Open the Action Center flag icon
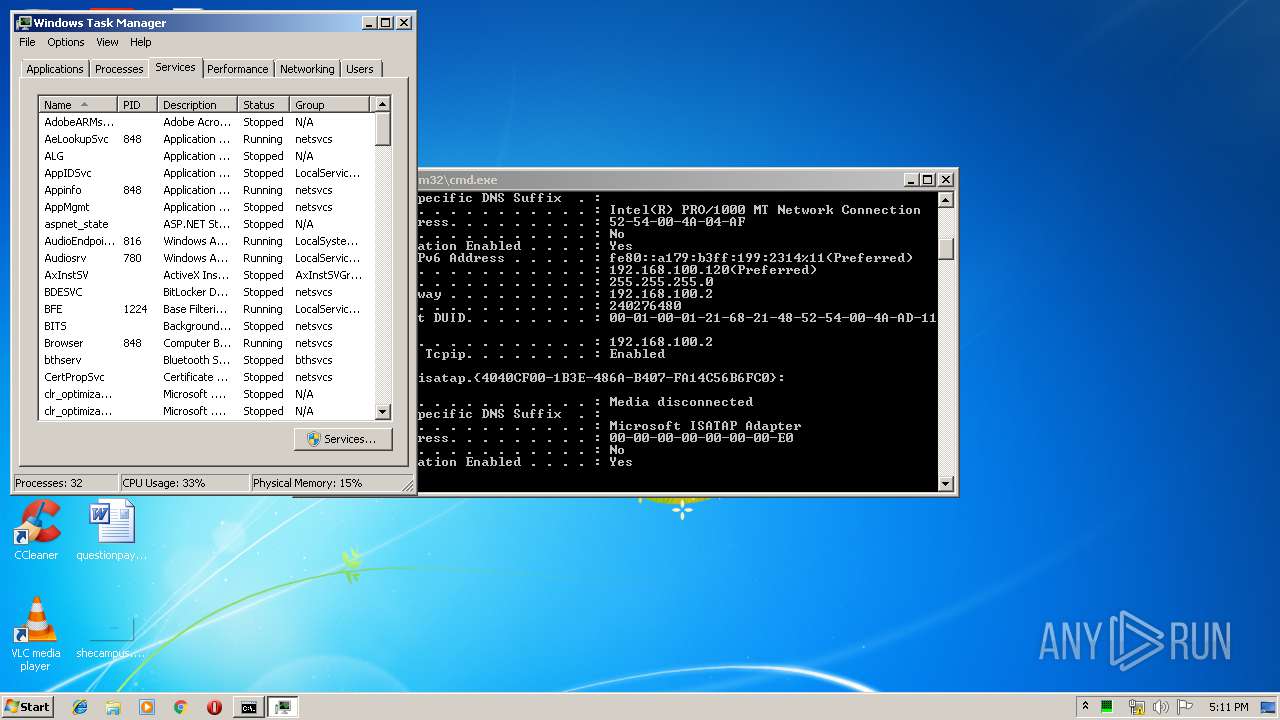This screenshot has width=1280, height=720. [x=1185, y=707]
